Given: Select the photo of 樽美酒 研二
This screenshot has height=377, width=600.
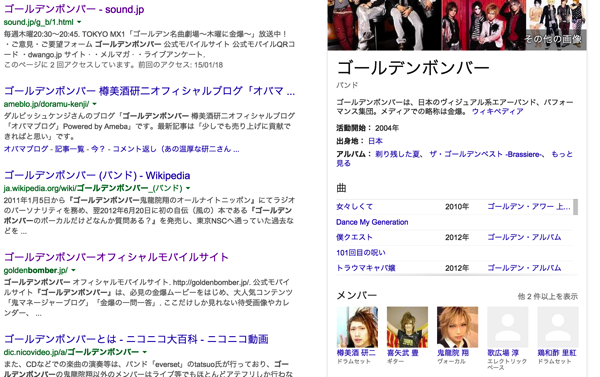Looking at the screenshot, I should [357, 327].
